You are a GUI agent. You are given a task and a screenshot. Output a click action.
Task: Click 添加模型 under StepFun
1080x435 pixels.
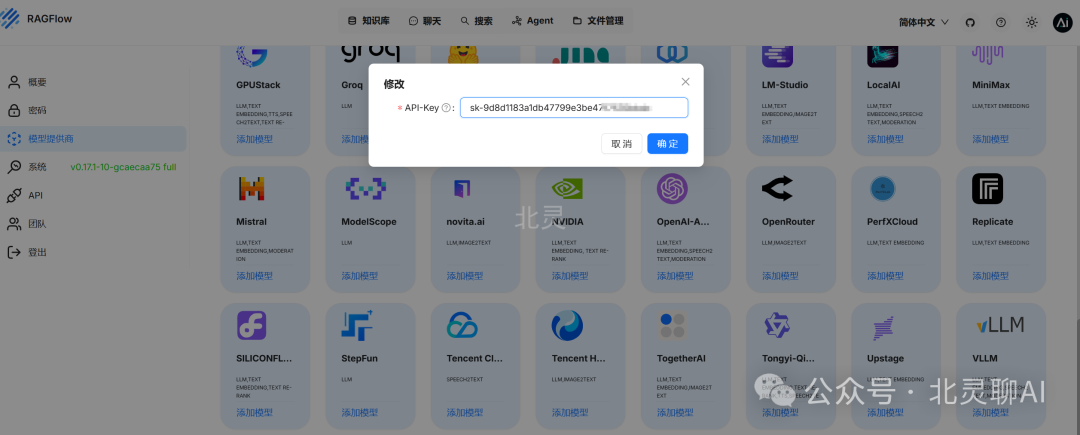[x=360, y=412]
